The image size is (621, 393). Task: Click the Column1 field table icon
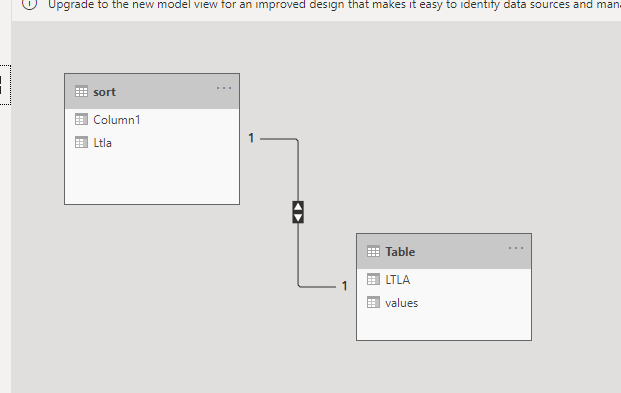[81, 120]
